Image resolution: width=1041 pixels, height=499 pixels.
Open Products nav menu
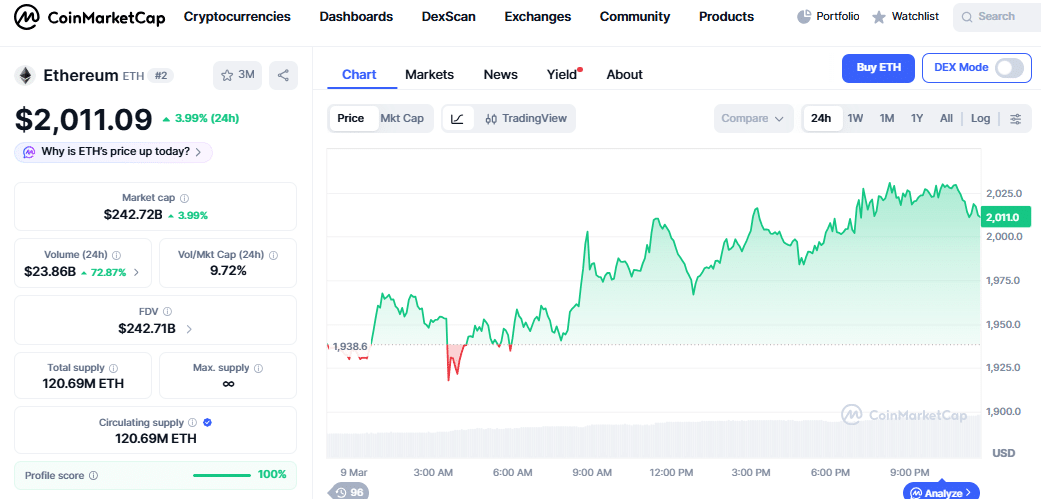pos(726,17)
